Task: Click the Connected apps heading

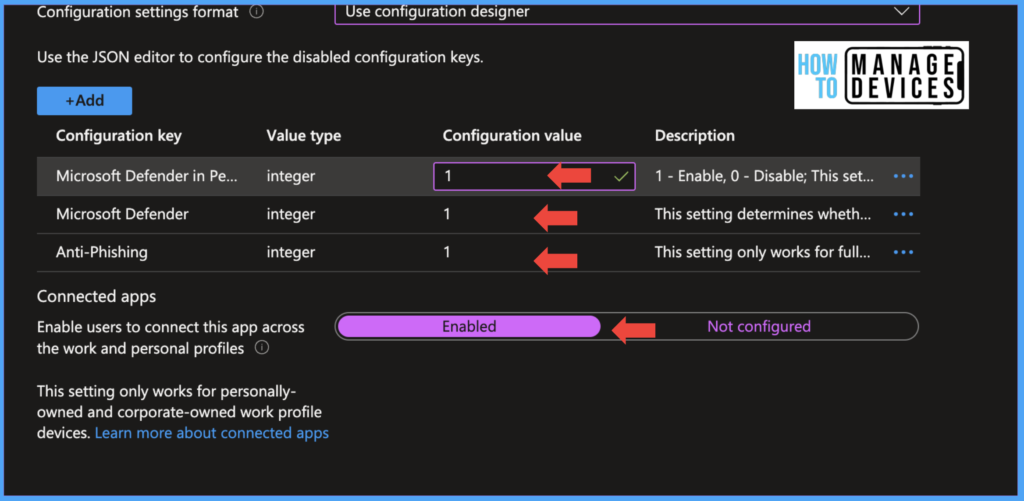Action: 97,297
